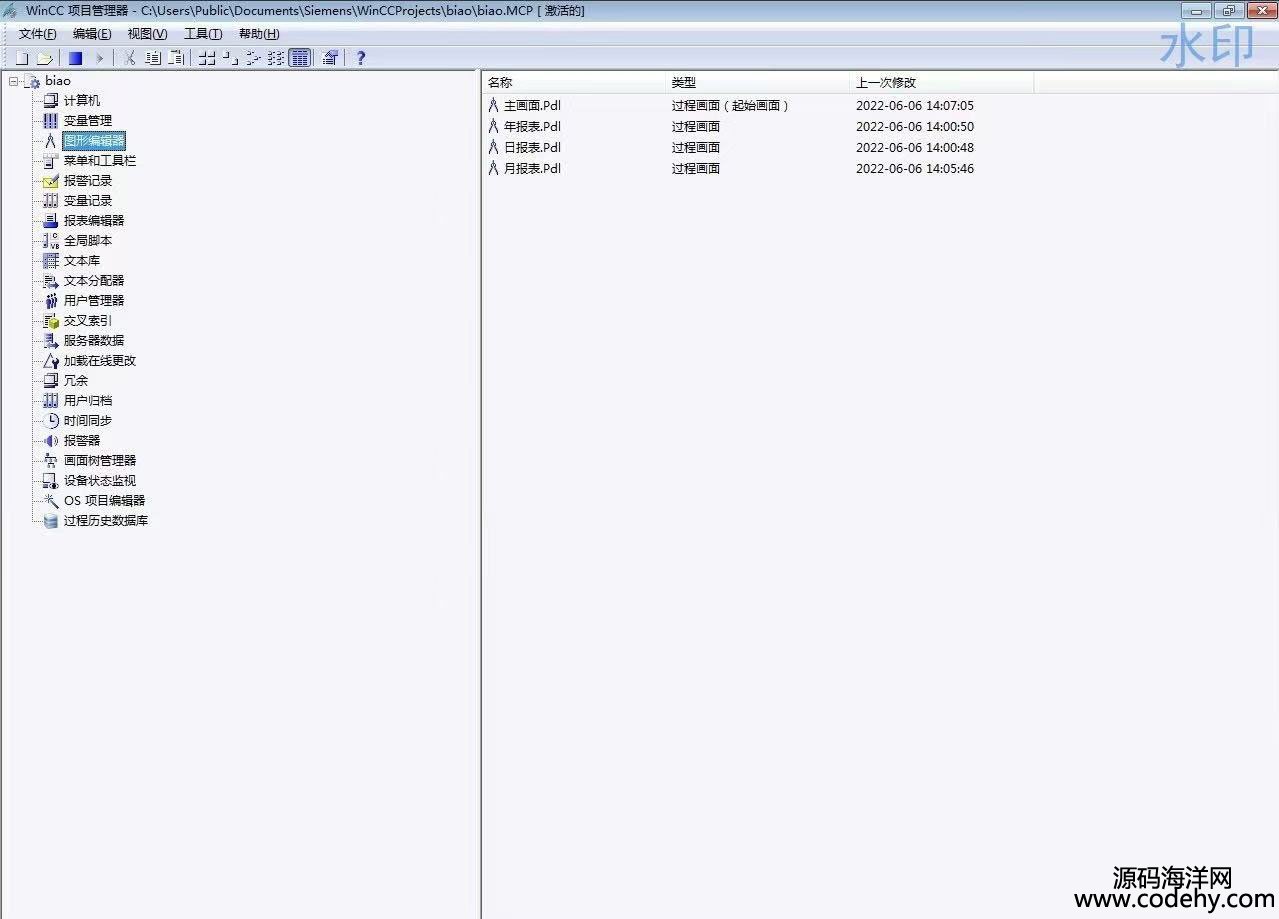Sort by 类型 column header
The width and height of the screenshot is (1279, 919).
tap(758, 83)
